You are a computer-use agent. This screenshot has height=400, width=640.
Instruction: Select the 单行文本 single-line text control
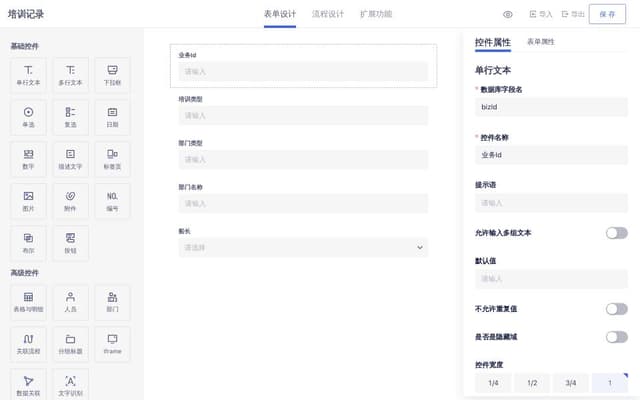click(x=28, y=76)
